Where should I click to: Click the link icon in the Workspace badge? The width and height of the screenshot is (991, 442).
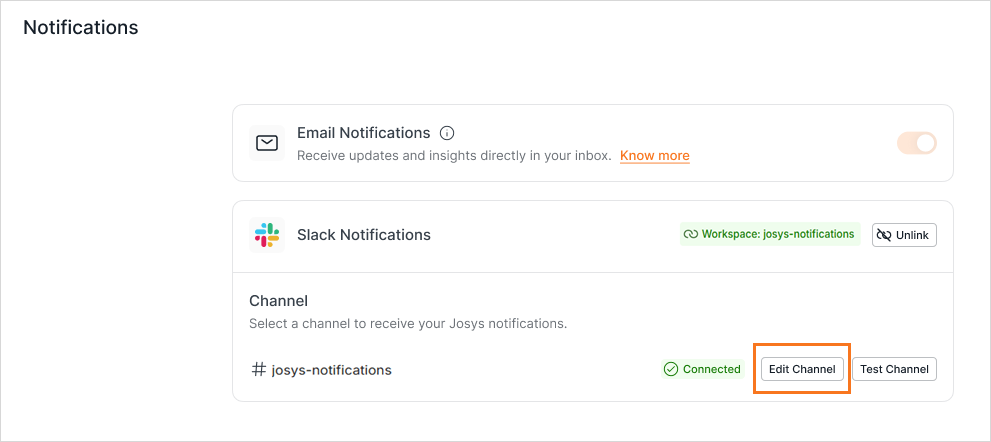point(690,235)
